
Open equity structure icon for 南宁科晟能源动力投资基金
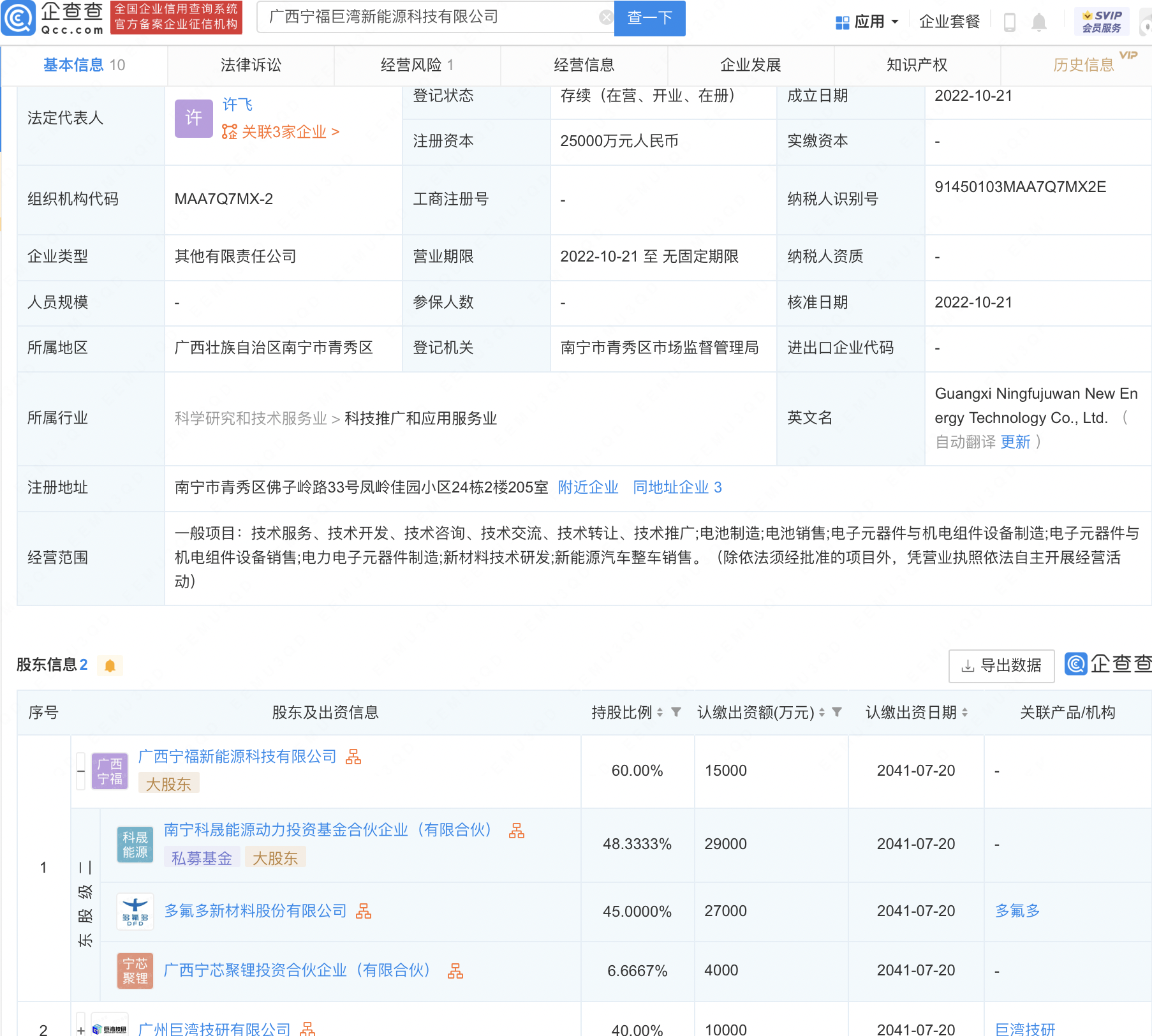coord(517,830)
